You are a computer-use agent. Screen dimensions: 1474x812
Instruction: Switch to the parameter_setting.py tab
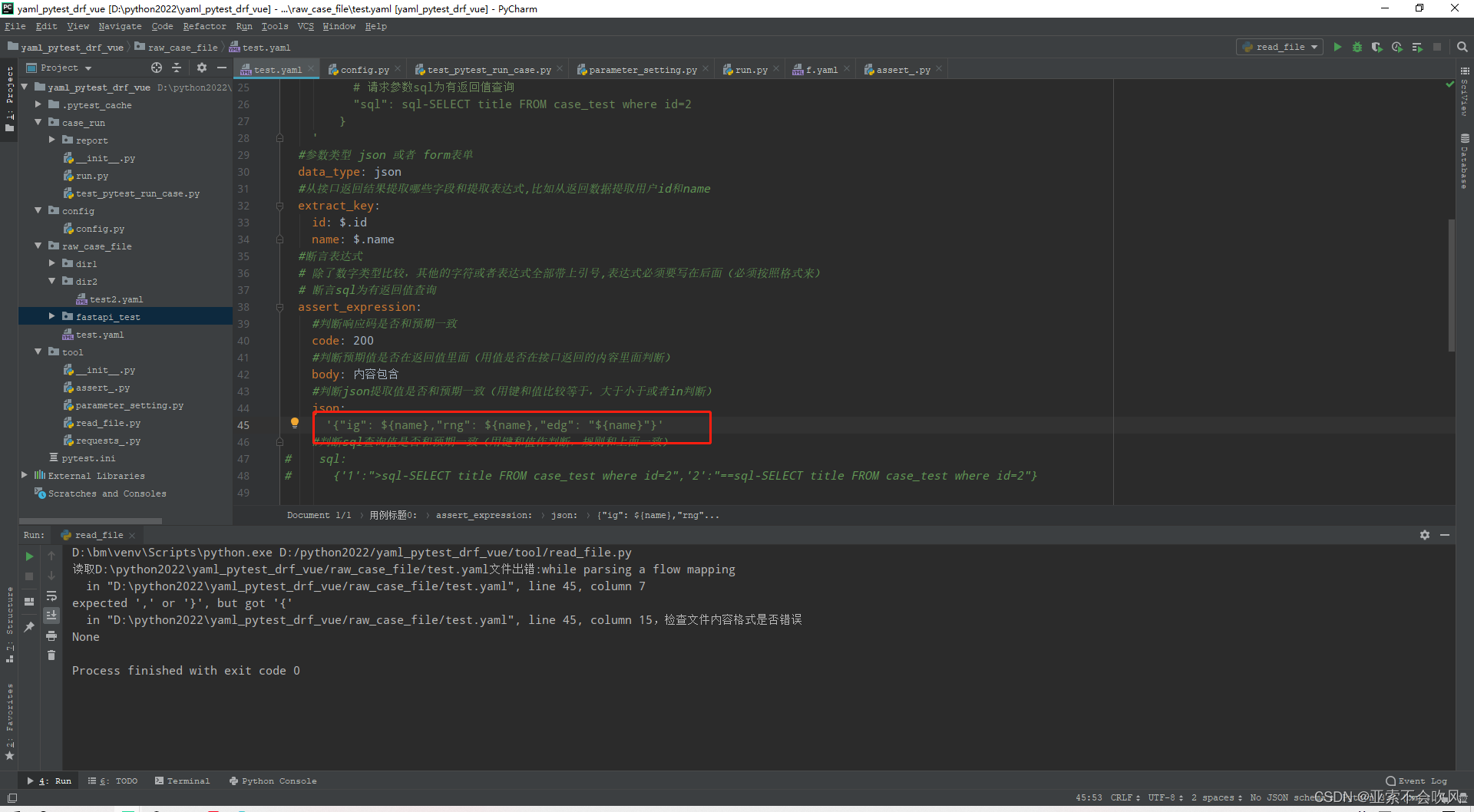[x=643, y=70]
